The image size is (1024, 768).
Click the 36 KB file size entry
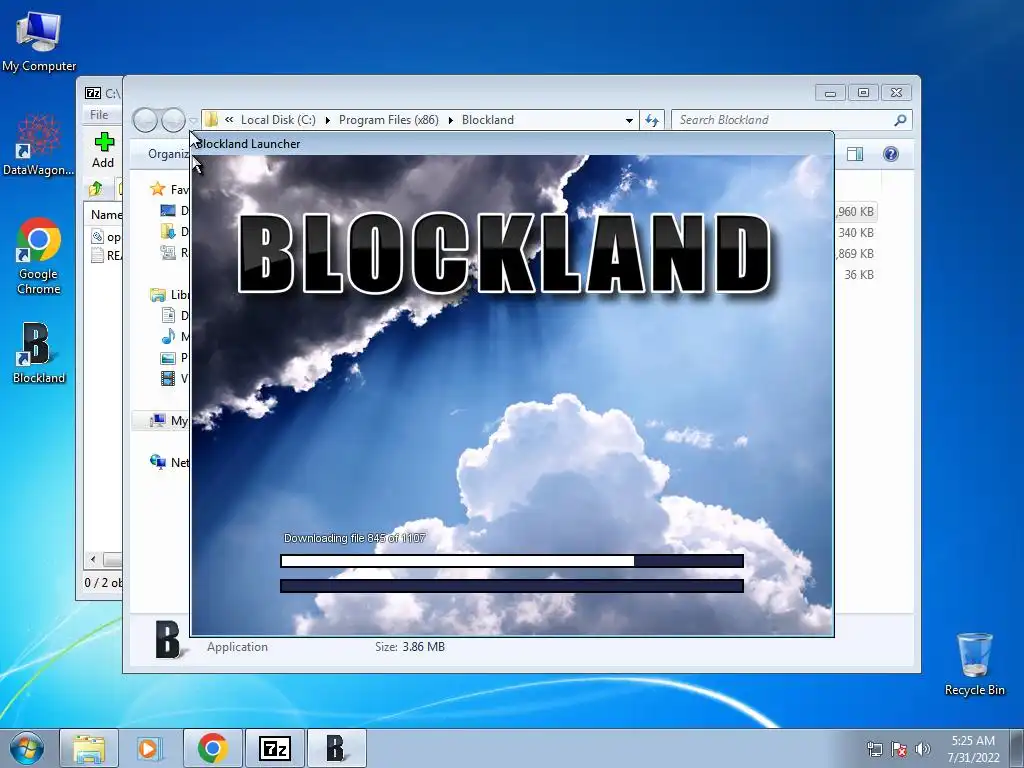859,274
